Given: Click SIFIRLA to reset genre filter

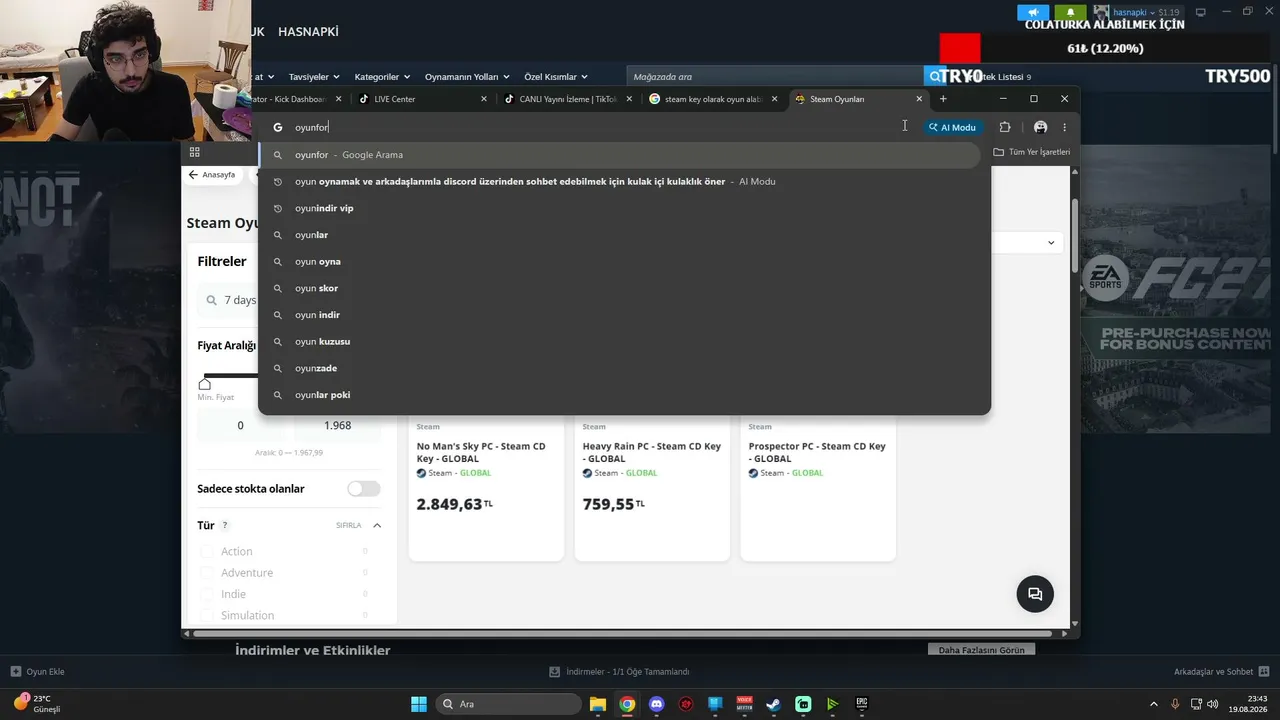Looking at the screenshot, I should pyautogui.click(x=349, y=525).
